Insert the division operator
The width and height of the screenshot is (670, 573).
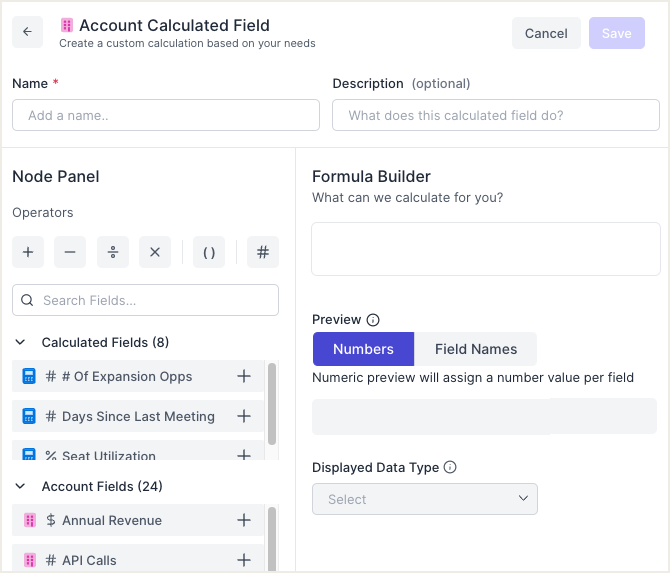point(113,252)
